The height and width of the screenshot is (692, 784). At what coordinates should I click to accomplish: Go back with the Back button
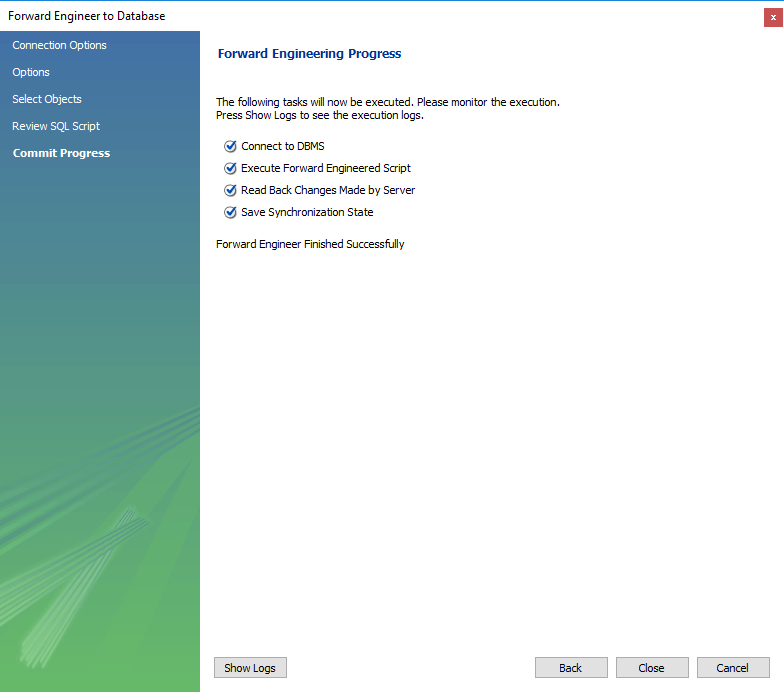(x=571, y=668)
